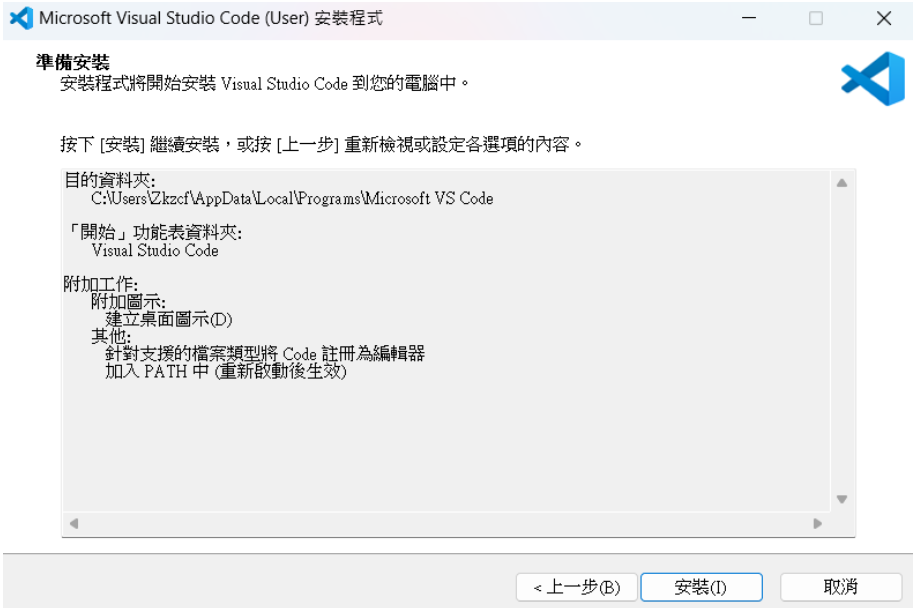The image size is (917, 608).
Task: Click the 目的資料夾 label
Action: (x=109, y=180)
